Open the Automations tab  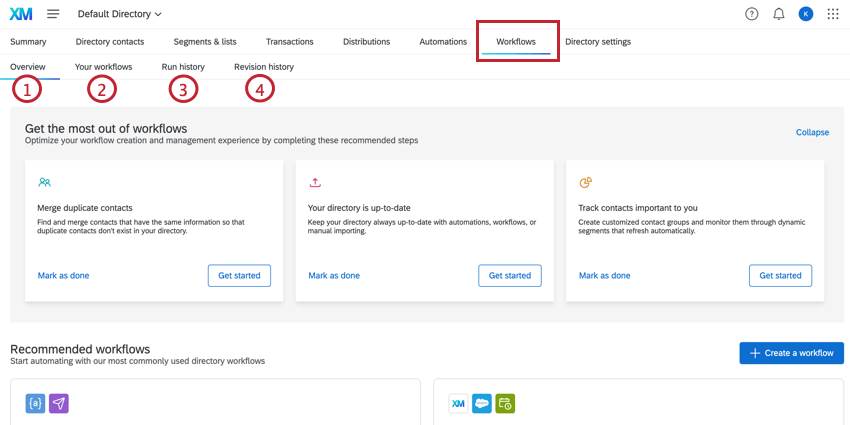click(x=443, y=42)
